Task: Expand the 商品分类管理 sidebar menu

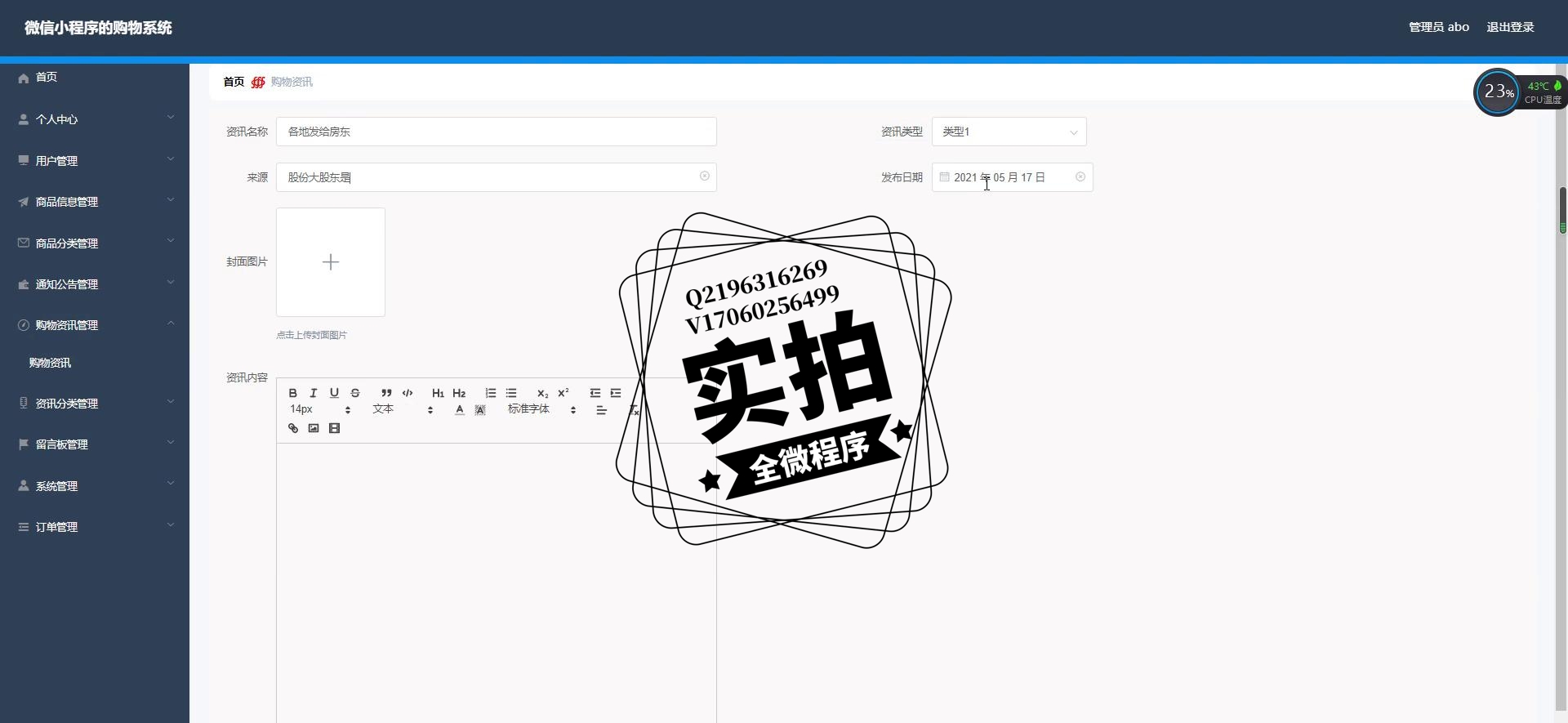Action: point(95,243)
